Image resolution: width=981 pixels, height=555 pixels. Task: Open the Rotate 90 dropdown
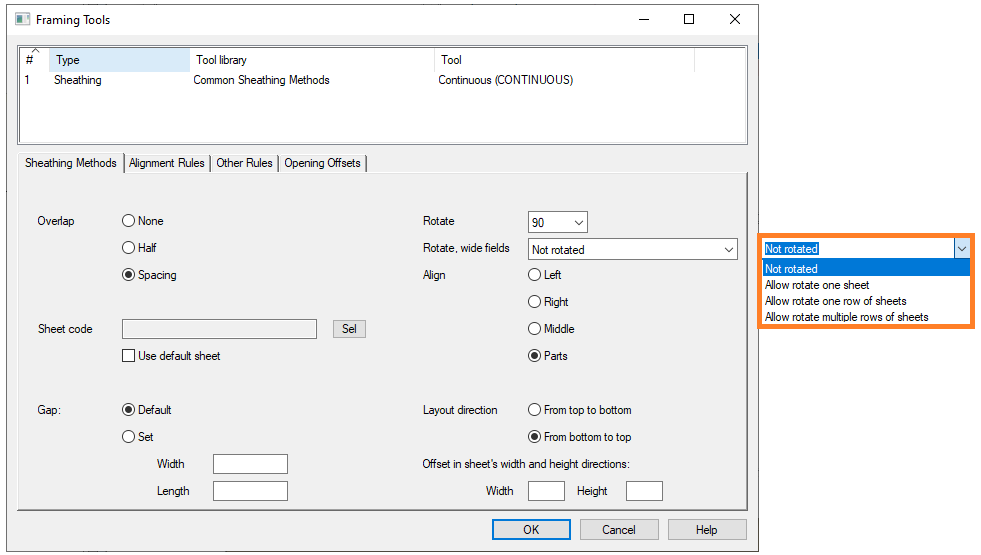[557, 222]
